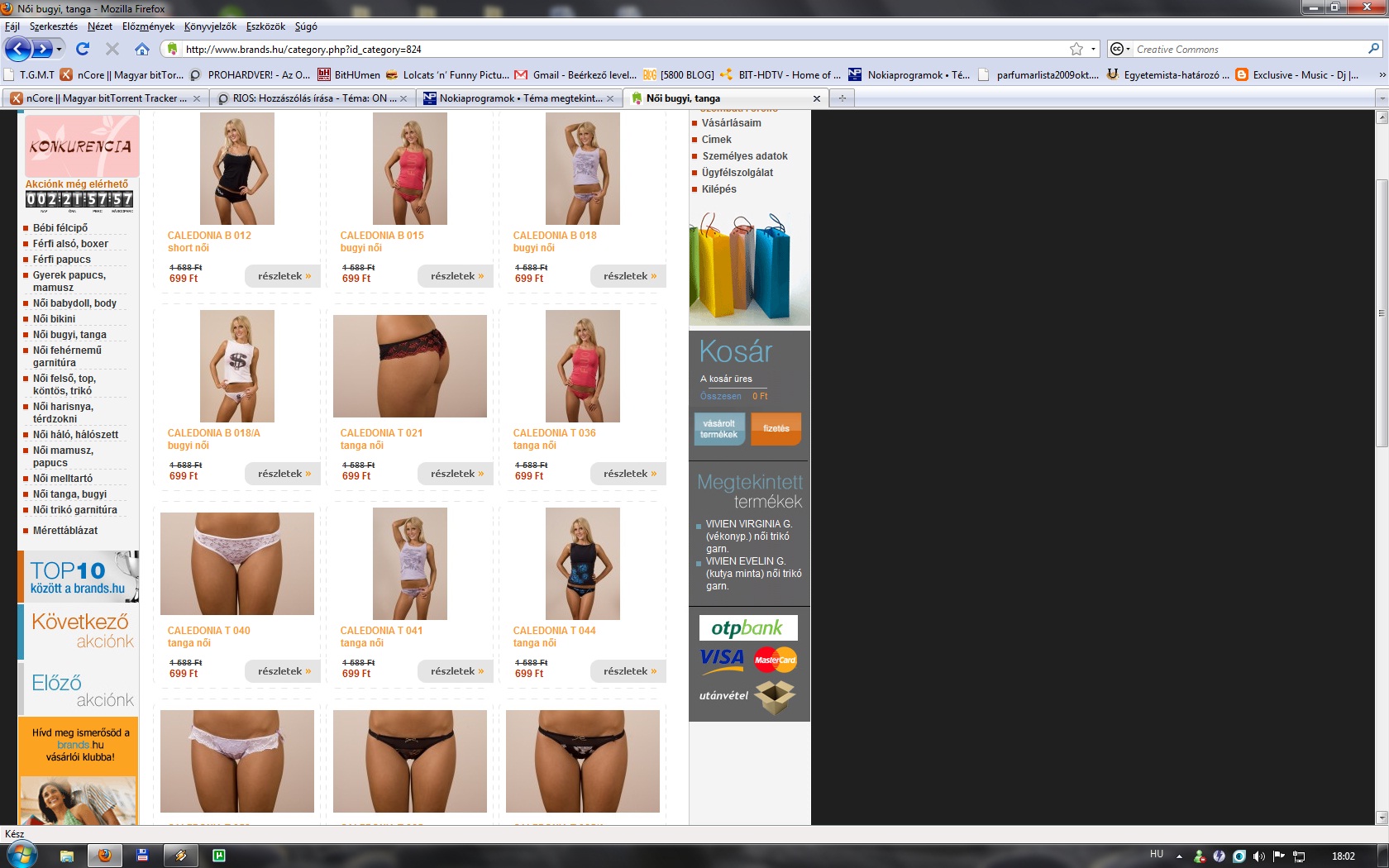Open the BIT-HDTV bookmark
Viewport: 1389px width, 868px height.
pos(780,74)
